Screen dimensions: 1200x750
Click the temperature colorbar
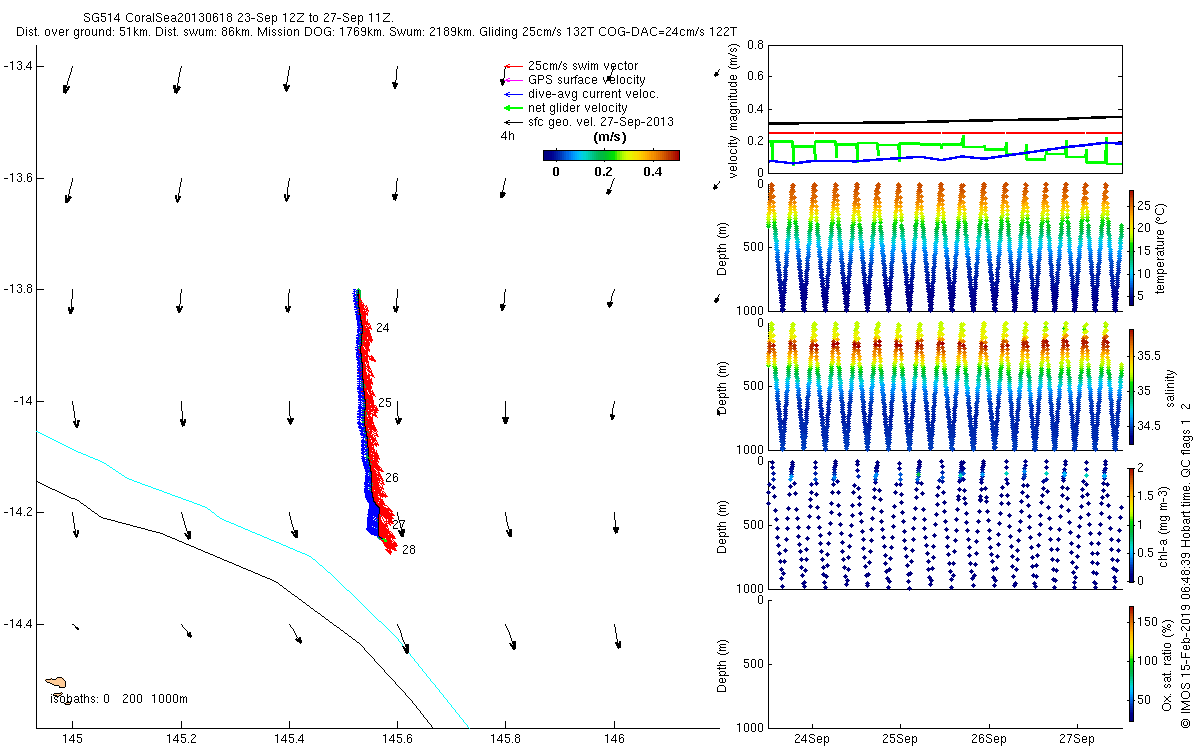[x=1131, y=246]
